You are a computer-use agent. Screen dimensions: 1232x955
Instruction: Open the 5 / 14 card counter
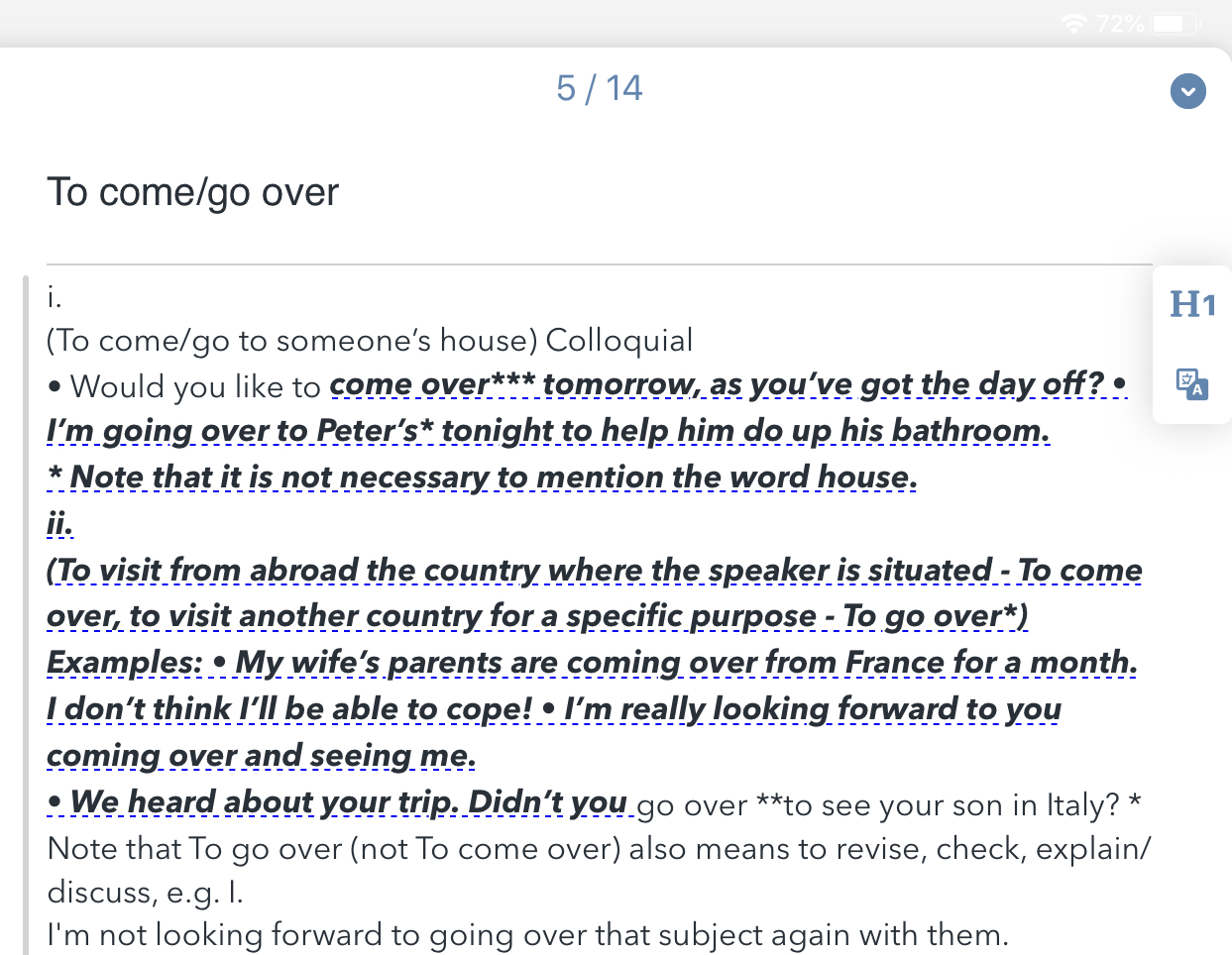[599, 88]
